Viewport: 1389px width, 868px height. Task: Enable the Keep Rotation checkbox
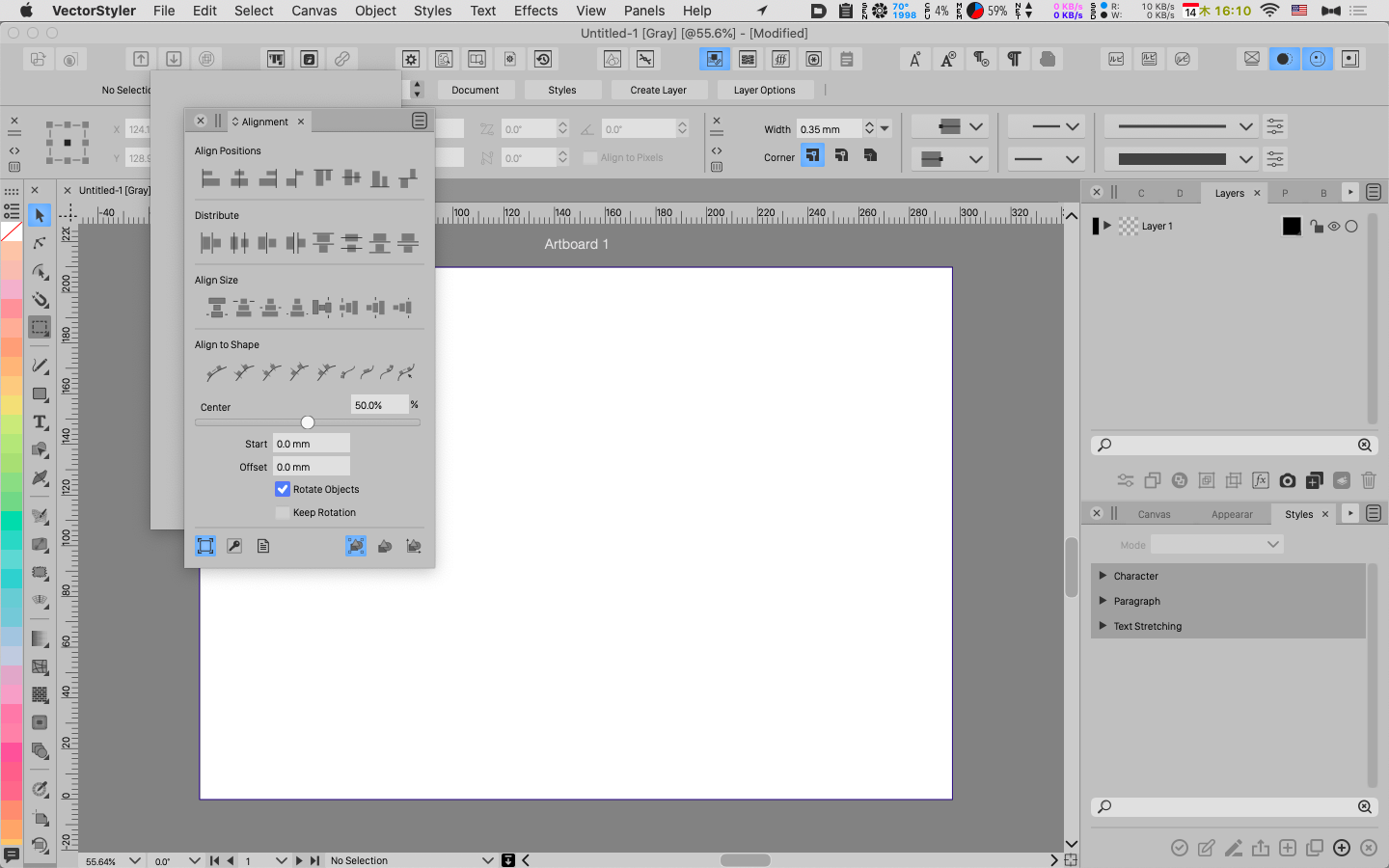pyautogui.click(x=283, y=513)
